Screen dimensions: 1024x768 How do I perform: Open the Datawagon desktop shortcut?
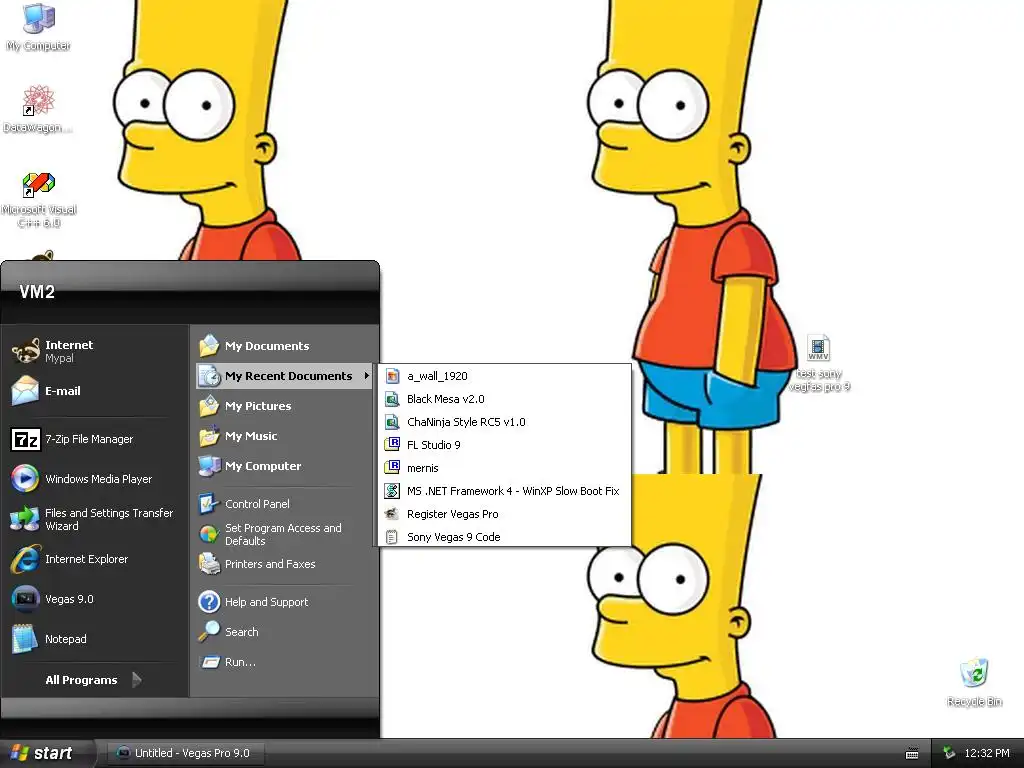[x=38, y=109]
